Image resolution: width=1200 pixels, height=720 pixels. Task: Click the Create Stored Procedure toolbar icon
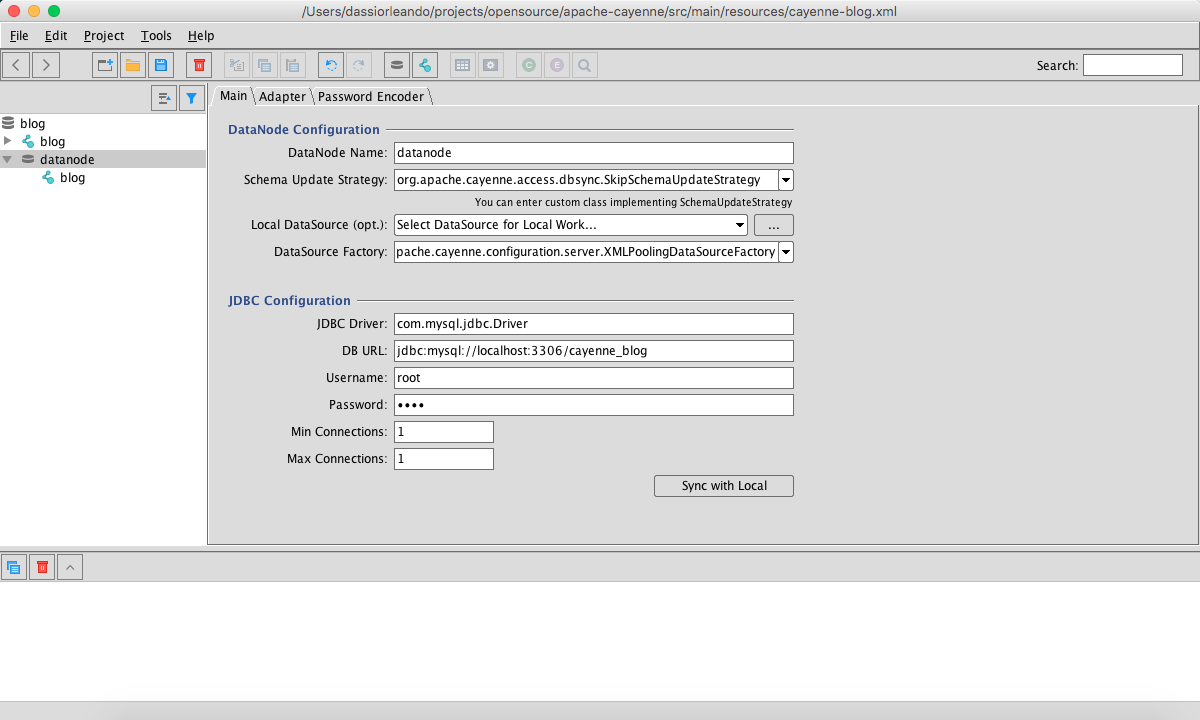pyautogui.click(x=490, y=65)
